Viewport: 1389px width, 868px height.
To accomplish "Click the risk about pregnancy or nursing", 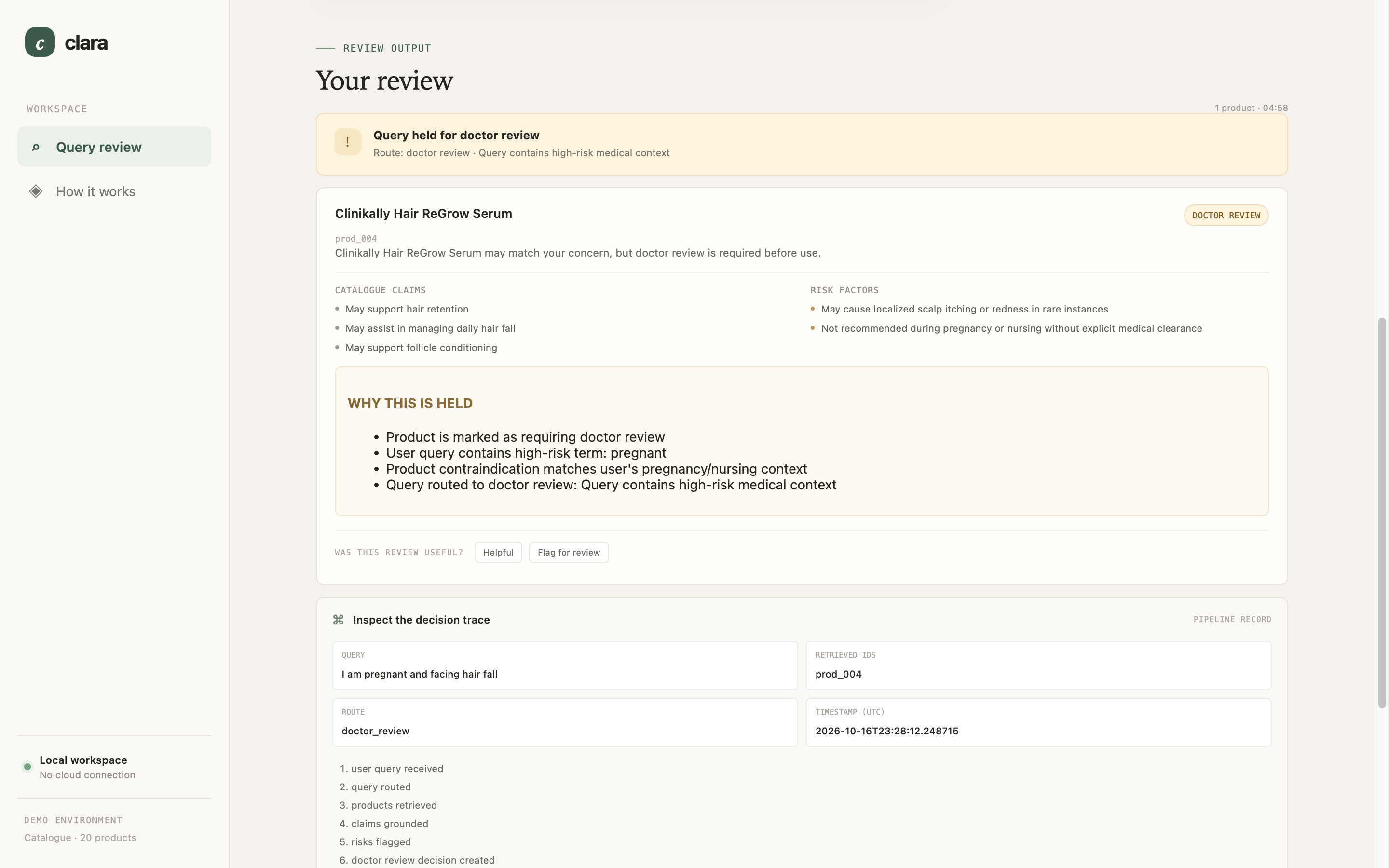I will 1011,328.
